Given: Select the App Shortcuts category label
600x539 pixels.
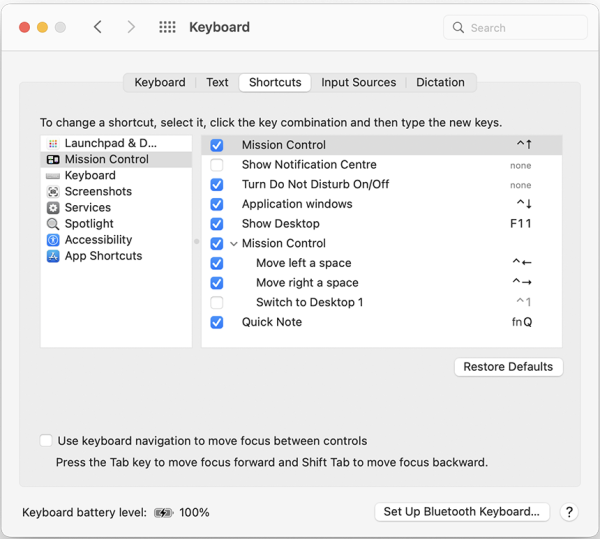Looking at the screenshot, I should pos(103,256).
